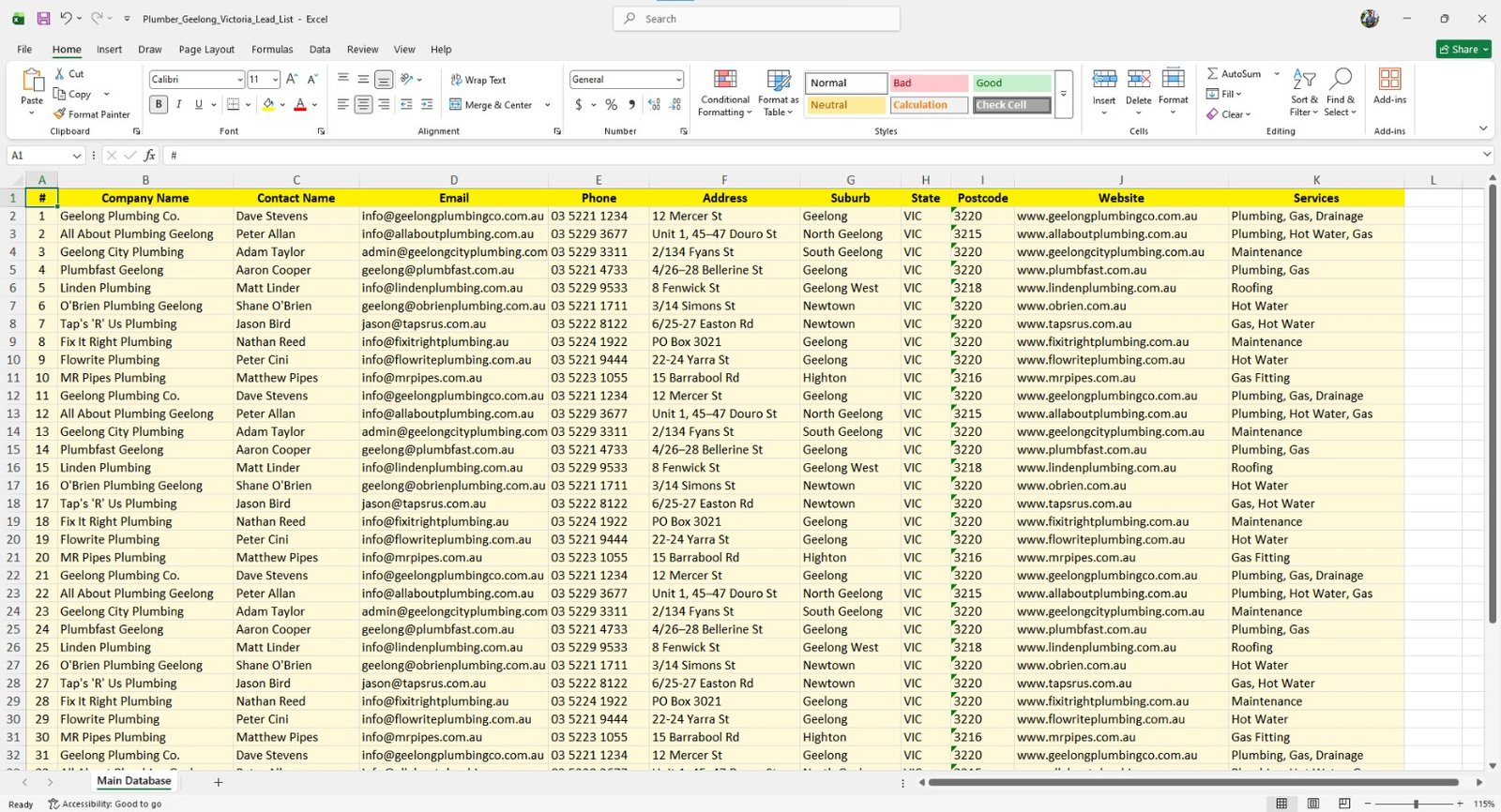Apply the Good cell style
Viewport: 1501px width, 812px height.
click(1010, 83)
